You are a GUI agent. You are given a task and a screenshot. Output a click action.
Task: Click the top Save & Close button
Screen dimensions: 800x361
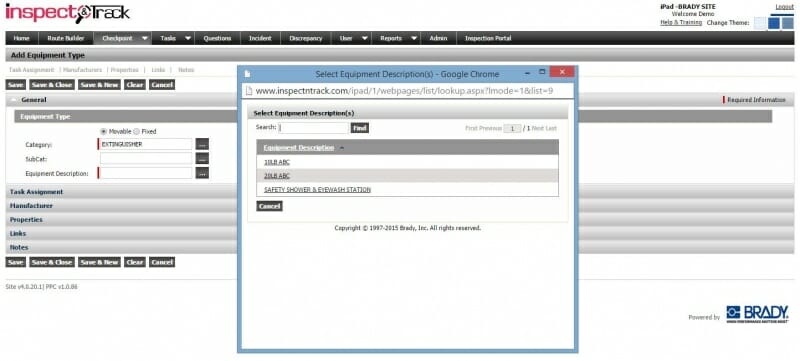pyautogui.click(x=52, y=85)
